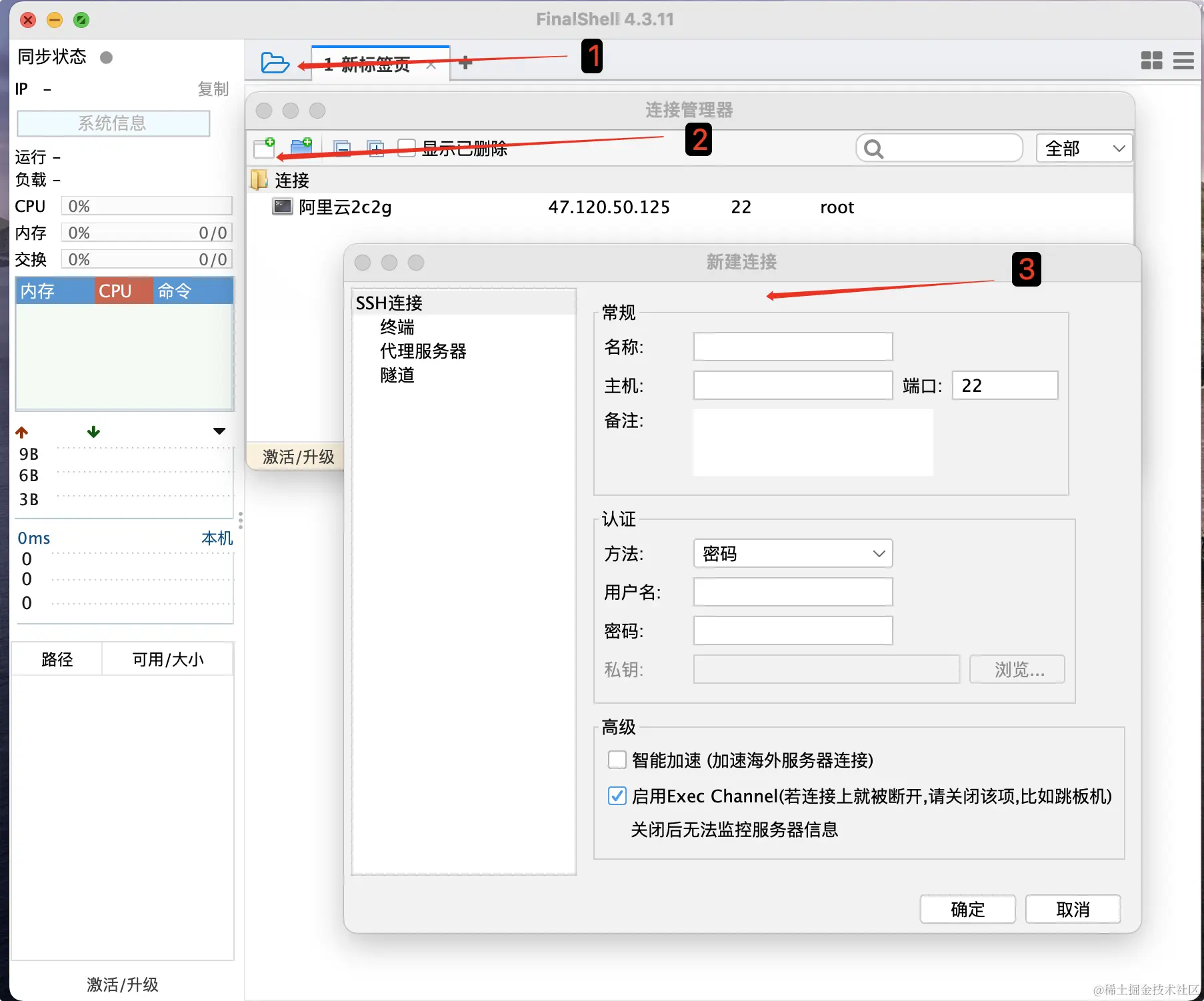This screenshot has width=1204, height=1001.
Task: Click the 备注 text area
Action: [813, 443]
